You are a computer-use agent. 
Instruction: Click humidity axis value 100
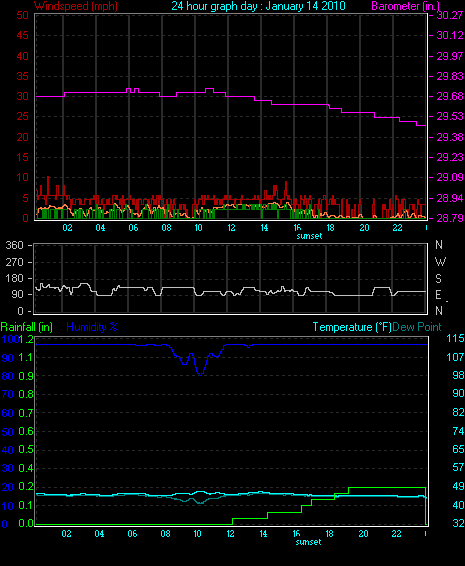(x=10, y=339)
